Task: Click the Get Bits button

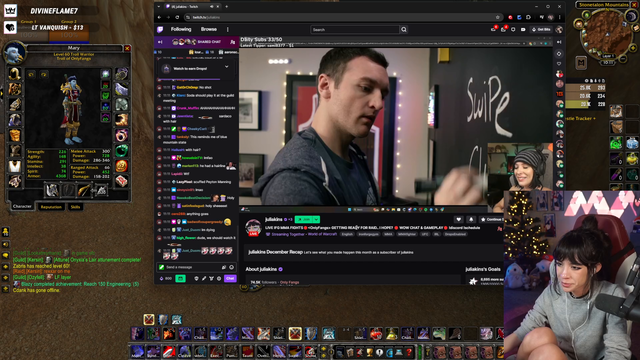Action: tap(541, 29)
